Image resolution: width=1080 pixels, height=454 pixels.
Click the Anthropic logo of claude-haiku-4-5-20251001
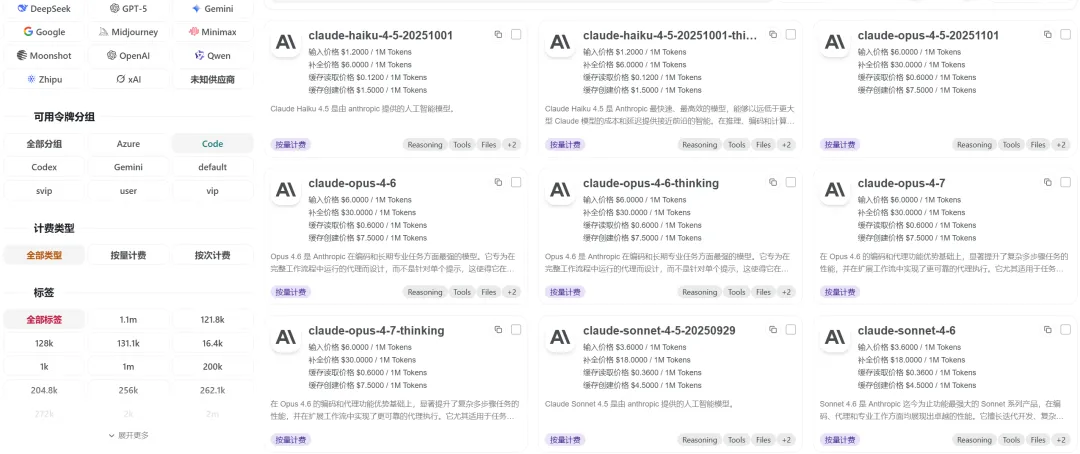click(x=286, y=43)
